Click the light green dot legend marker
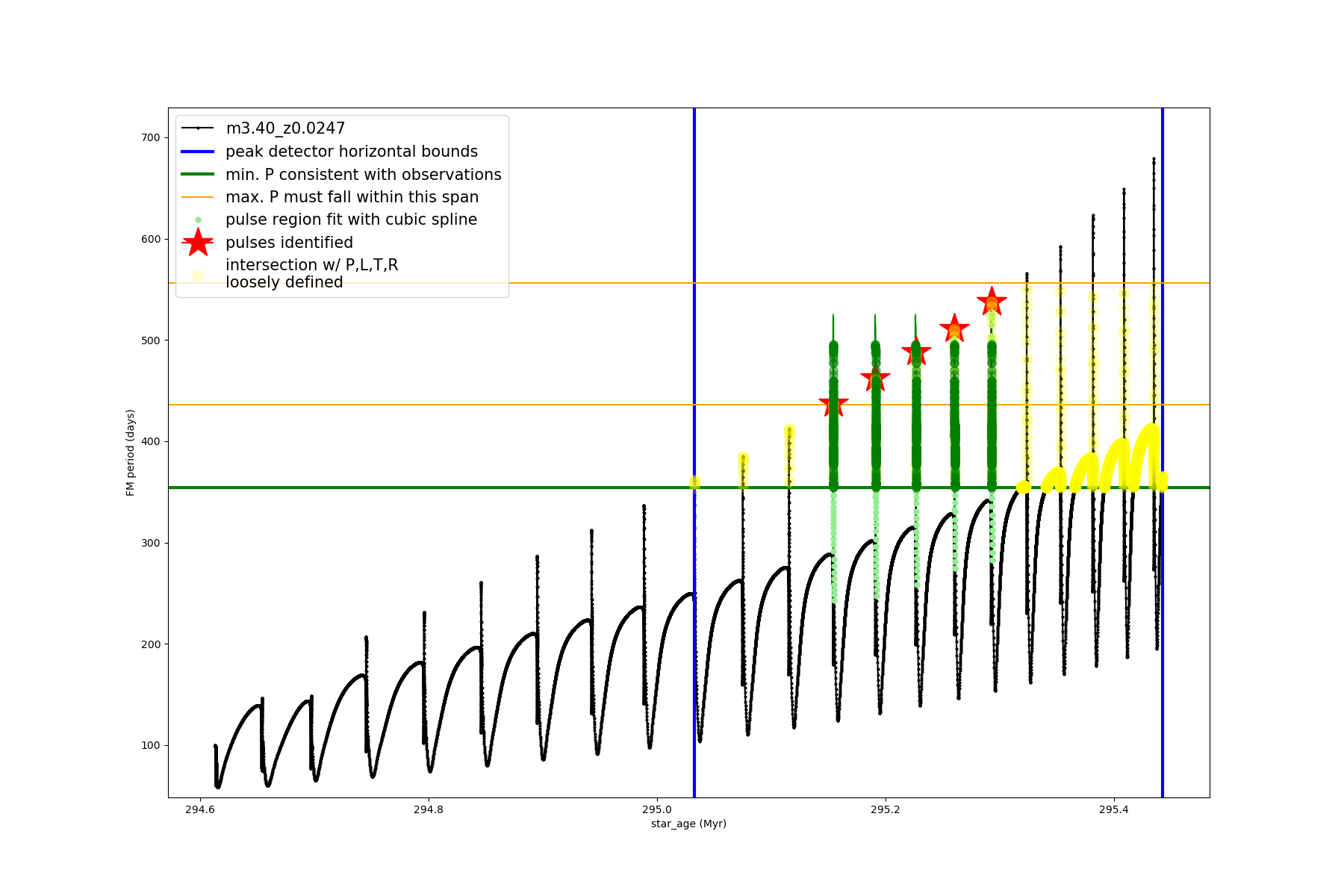Screen dimensions: 1344x896 pos(198,220)
